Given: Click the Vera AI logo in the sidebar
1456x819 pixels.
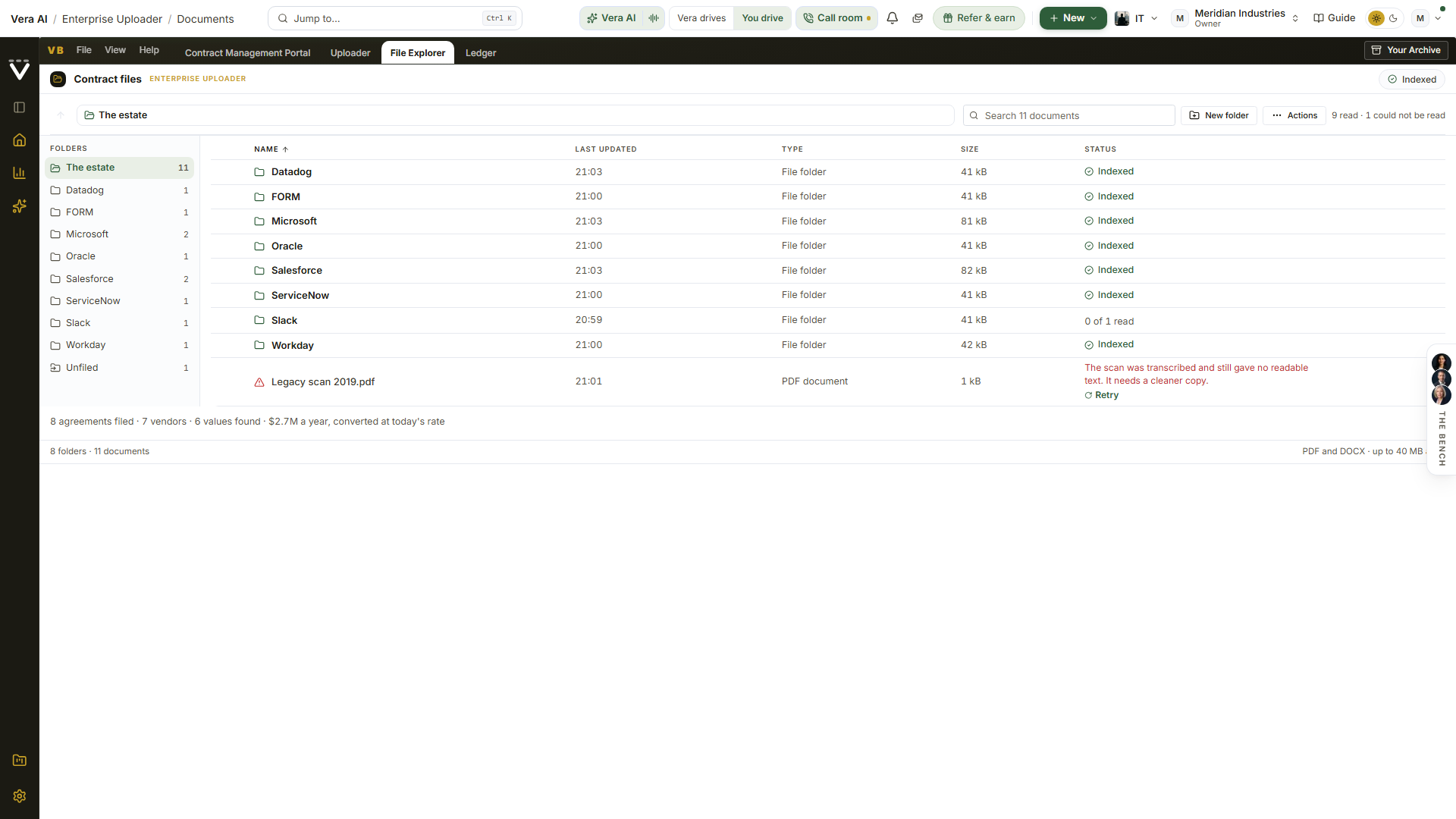Looking at the screenshot, I should point(20,69).
